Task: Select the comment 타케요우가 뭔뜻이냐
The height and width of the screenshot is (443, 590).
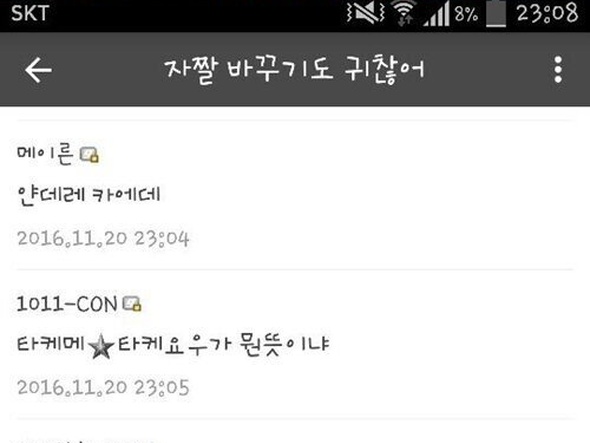Action: 224,344
